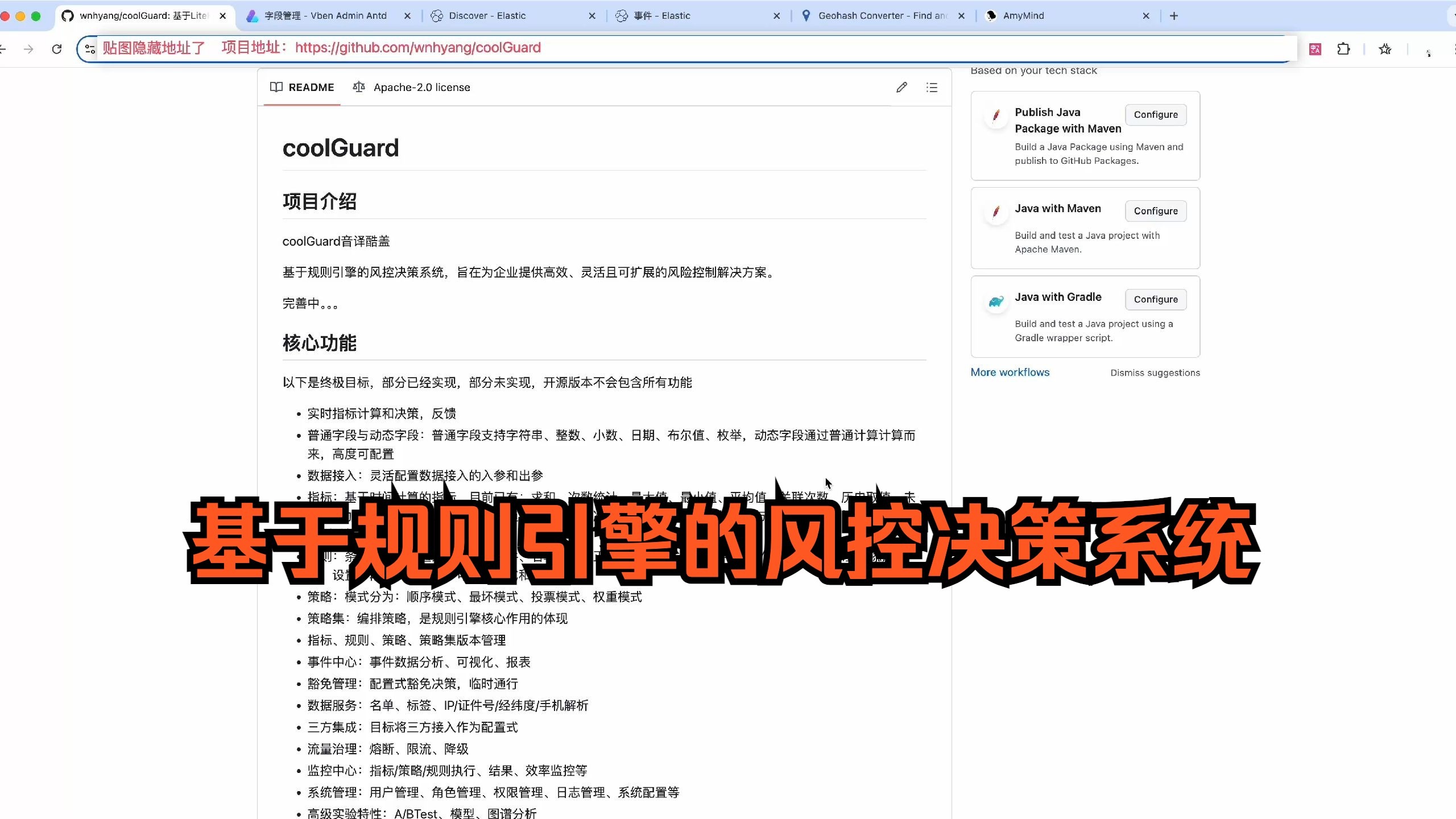Click the GitHub favicon on coolGuard tab

click(x=68, y=16)
